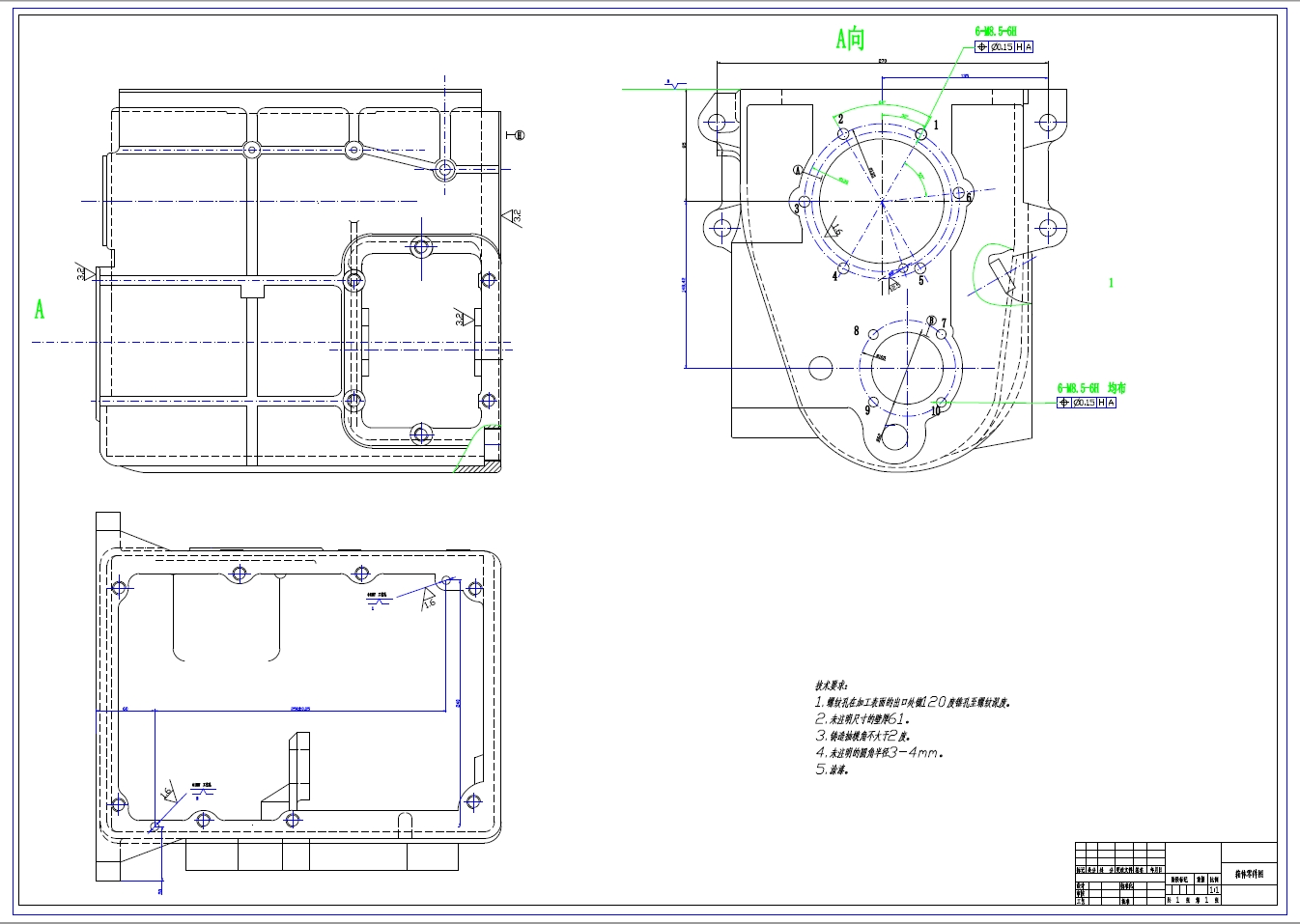1300x924 pixels.
Task: Click the large green "A" view-direction letter
Action: pos(40,309)
